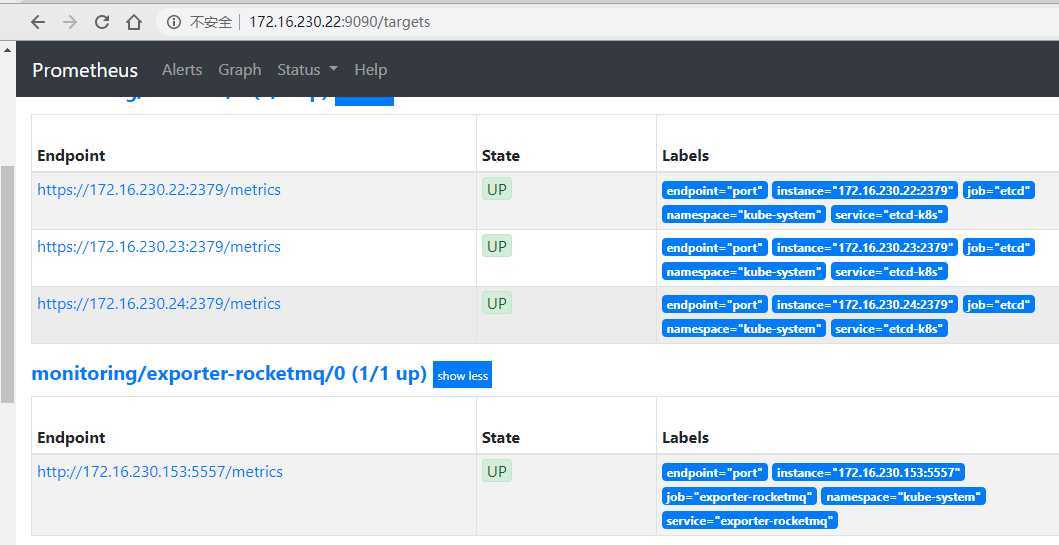Screen dimensions: 1059x545
Task: Click endpoint="port" label in 172.16.230.23 row
Action: (x=715, y=248)
